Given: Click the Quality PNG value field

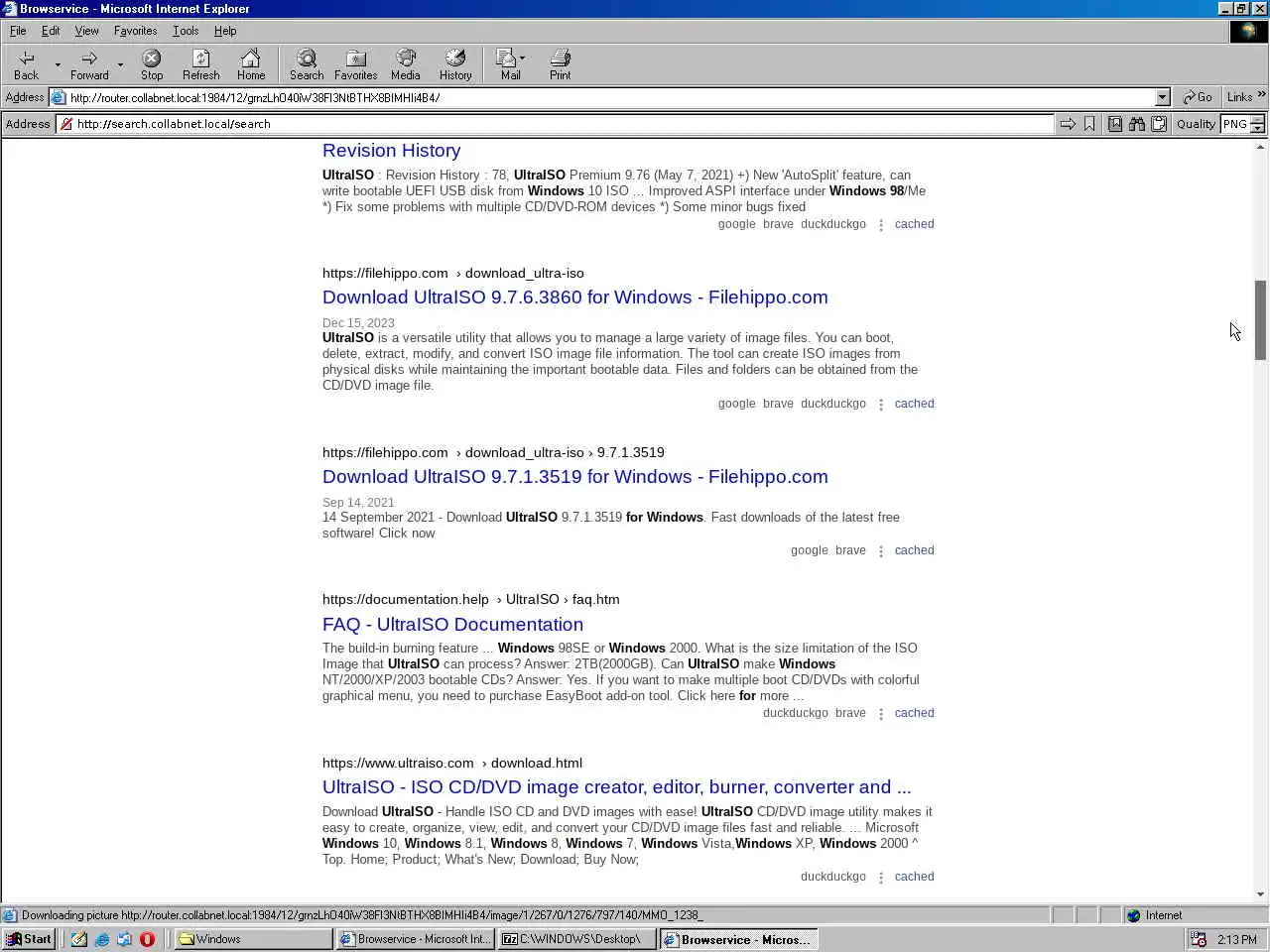Looking at the screenshot, I should click(1235, 124).
